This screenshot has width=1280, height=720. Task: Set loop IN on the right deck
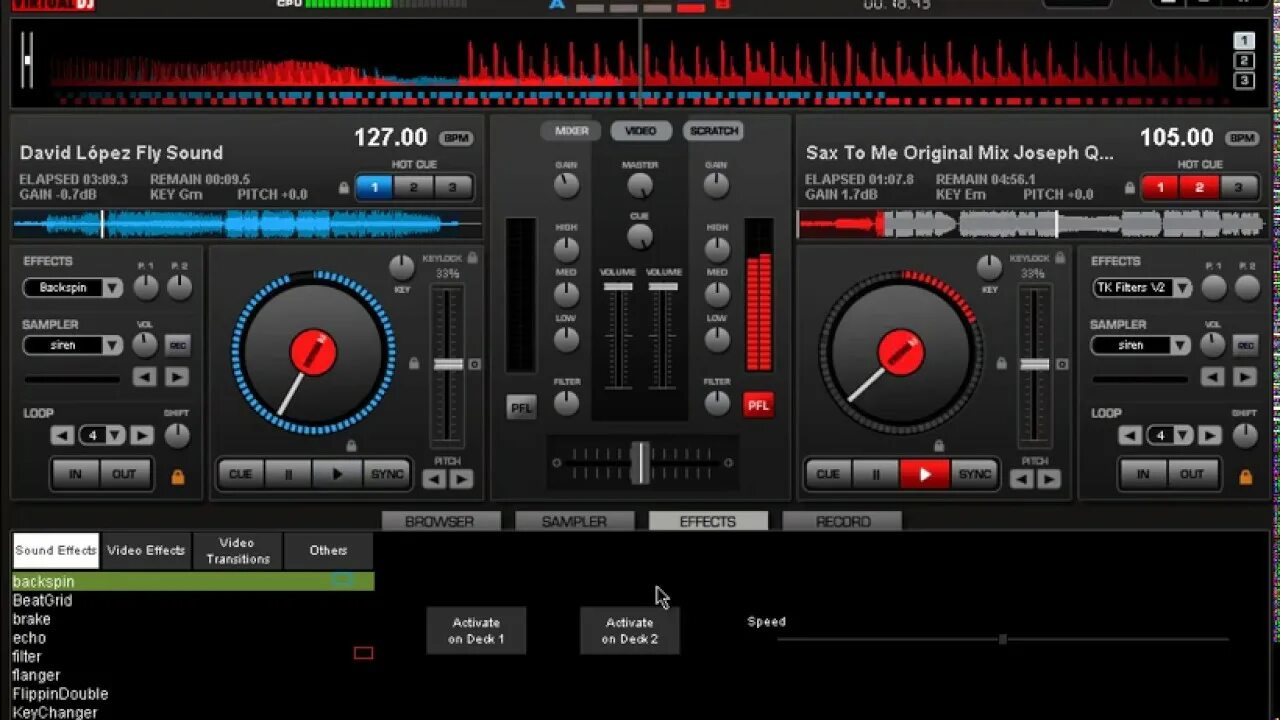click(x=1143, y=474)
